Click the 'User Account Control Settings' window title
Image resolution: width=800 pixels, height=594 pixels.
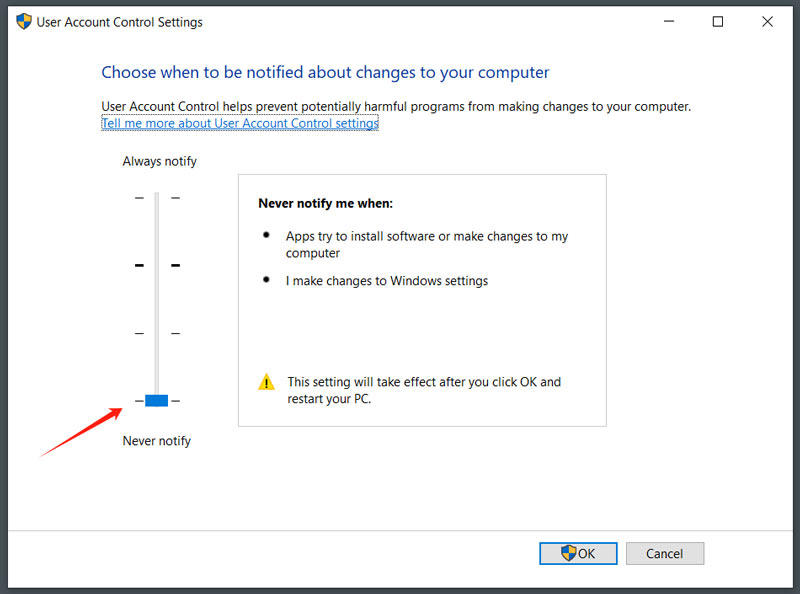point(119,22)
